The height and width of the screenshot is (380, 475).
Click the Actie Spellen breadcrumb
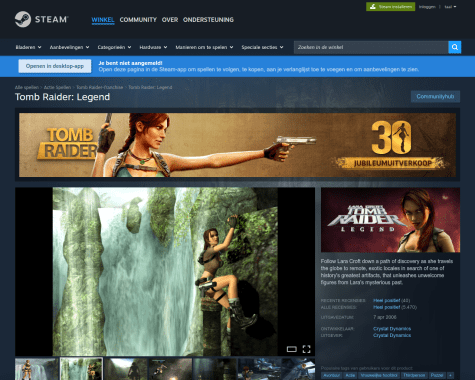coord(57,87)
